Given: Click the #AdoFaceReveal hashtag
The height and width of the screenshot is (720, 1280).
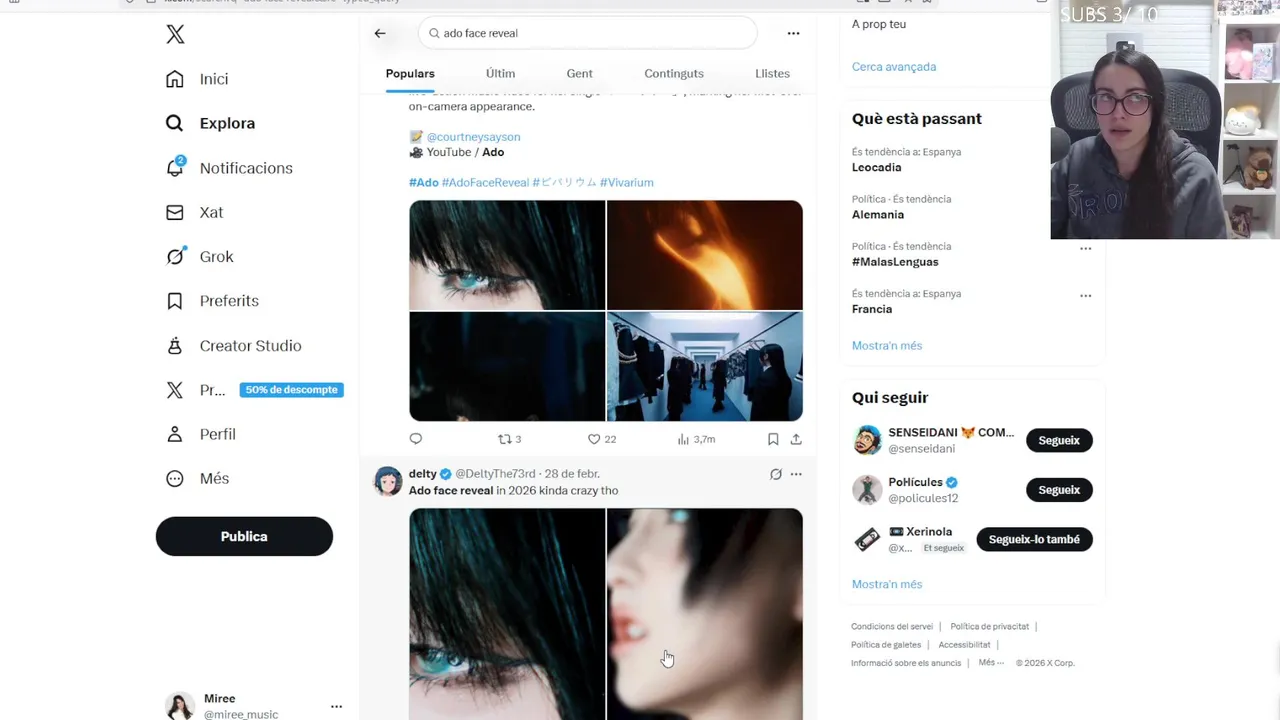Looking at the screenshot, I should (x=485, y=182).
